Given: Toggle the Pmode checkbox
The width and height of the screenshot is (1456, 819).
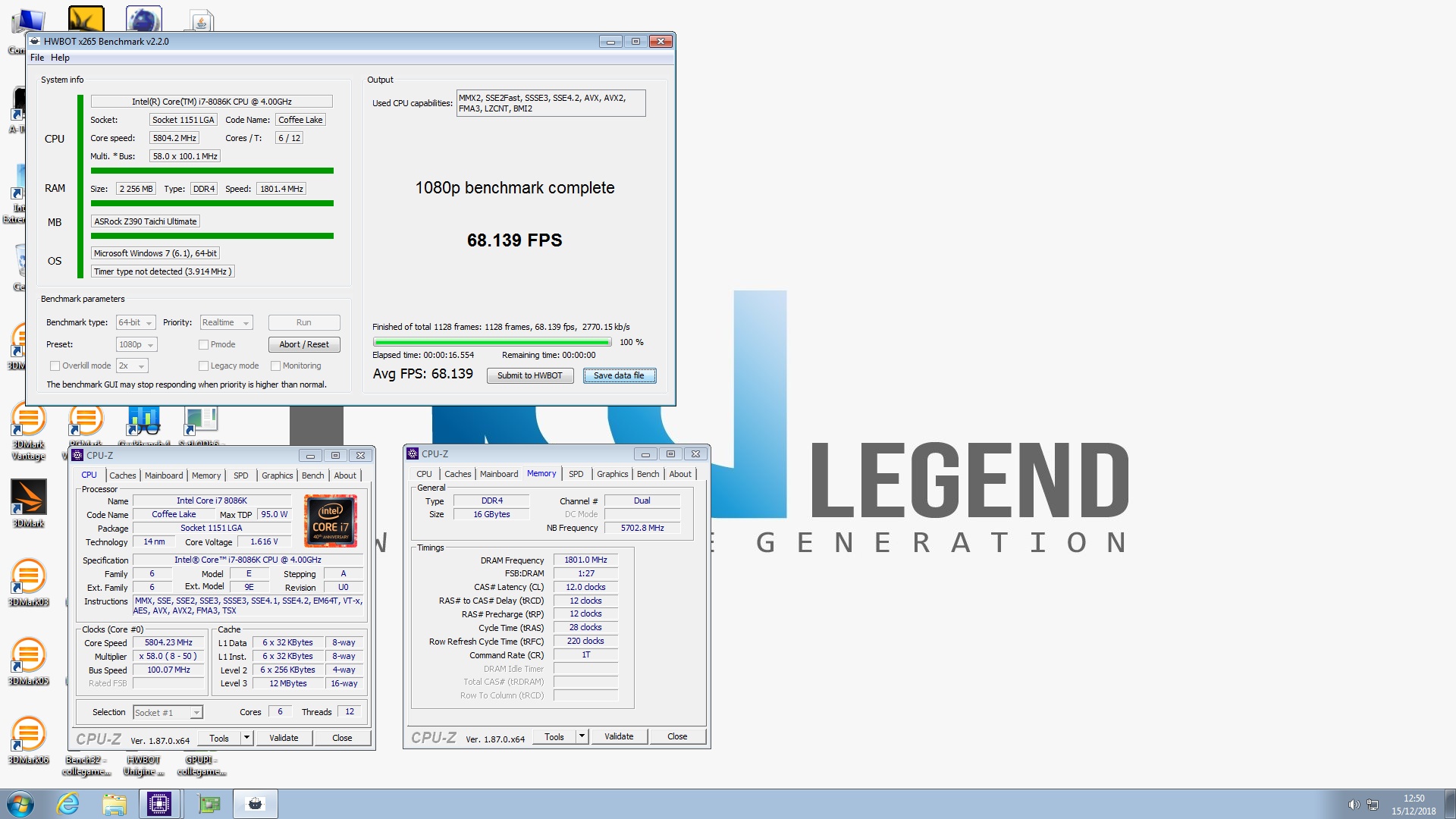Looking at the screenshot, I should pyautogui.click(x=203, y=344).
